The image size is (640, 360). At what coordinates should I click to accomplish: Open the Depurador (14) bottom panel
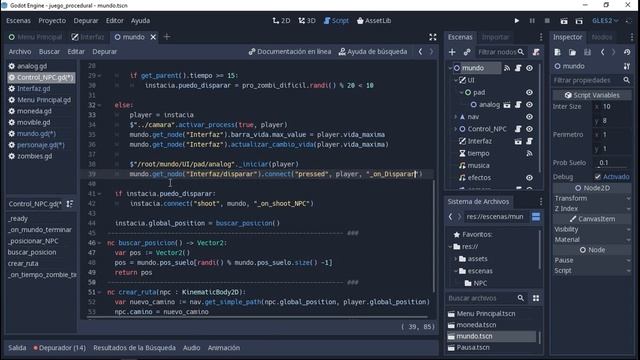60,348
